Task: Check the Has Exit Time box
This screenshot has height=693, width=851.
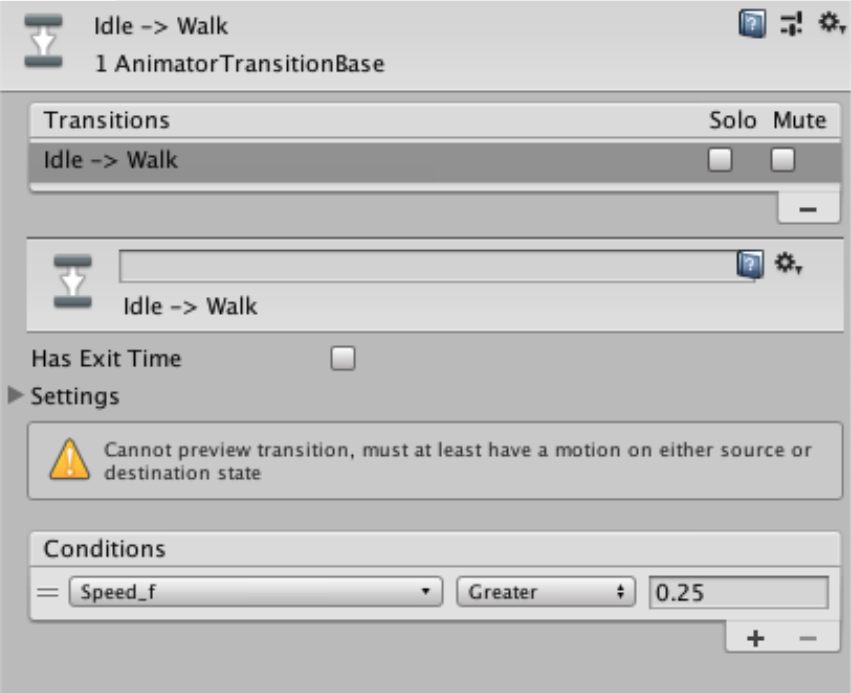Action: click(x=343, y=358)
